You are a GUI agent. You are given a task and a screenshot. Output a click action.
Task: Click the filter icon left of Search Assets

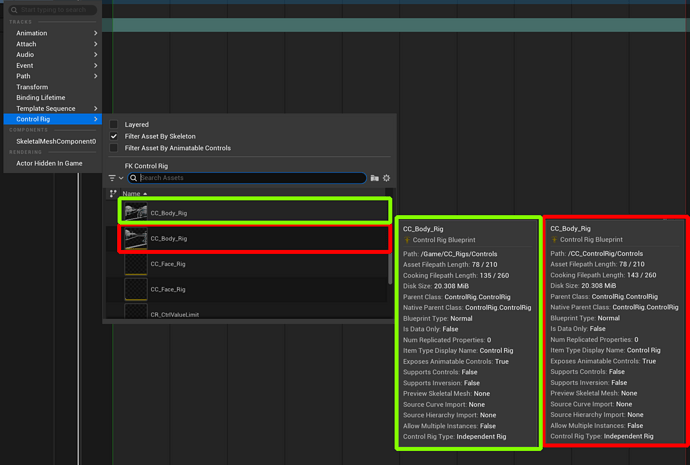click(x=112, y=178)
